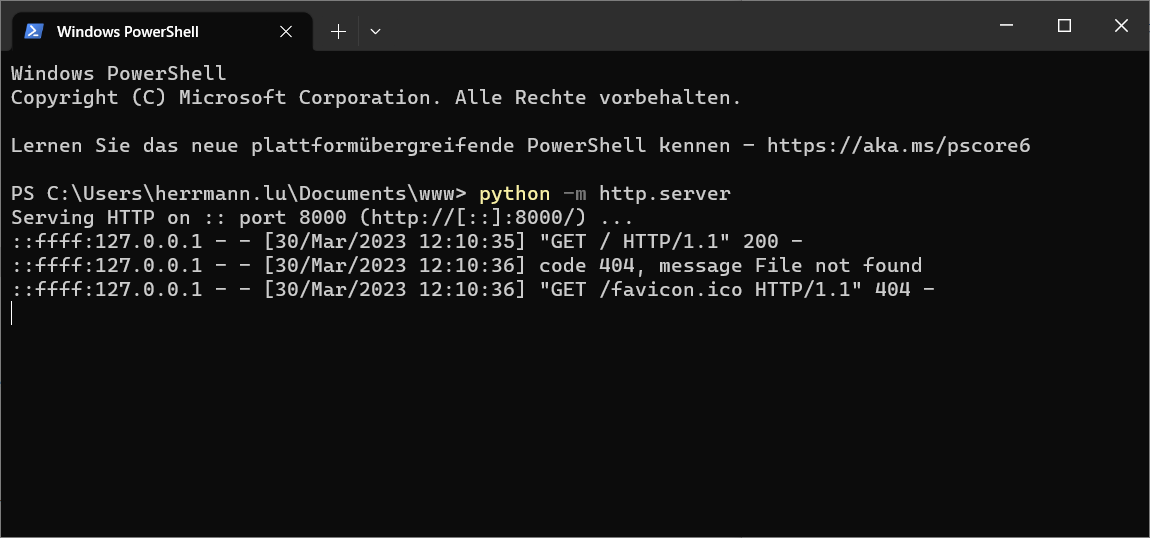
Task: Minimize the terminal window
Action: pos(1010,26)
